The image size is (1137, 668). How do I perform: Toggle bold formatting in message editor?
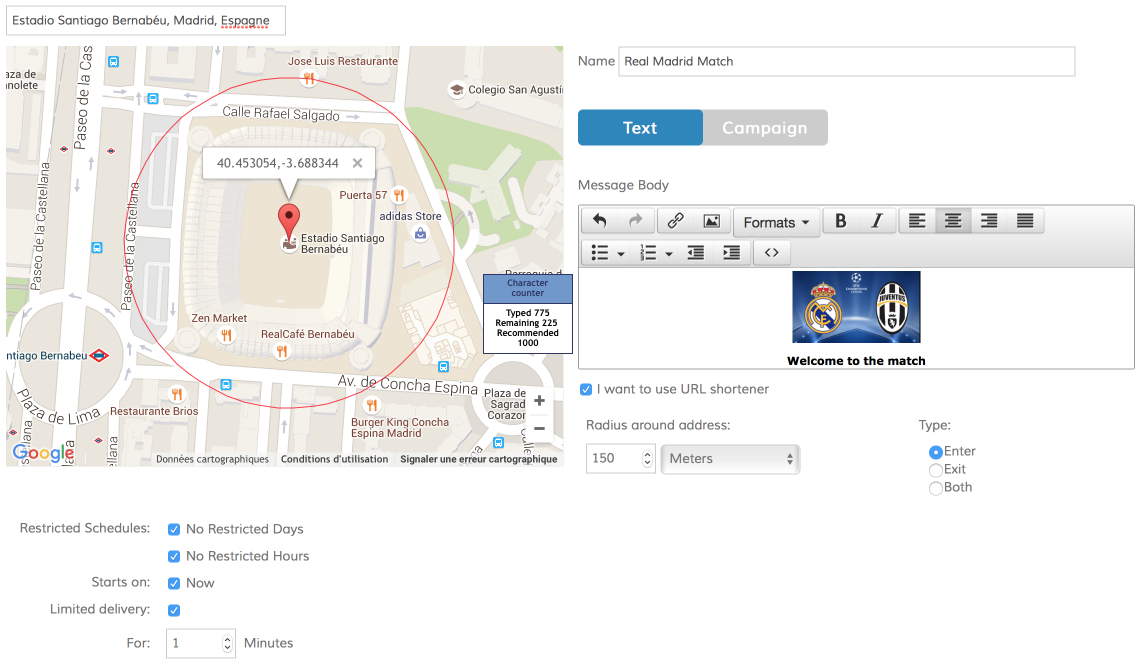pyautogui.click(x=840, y=221)
